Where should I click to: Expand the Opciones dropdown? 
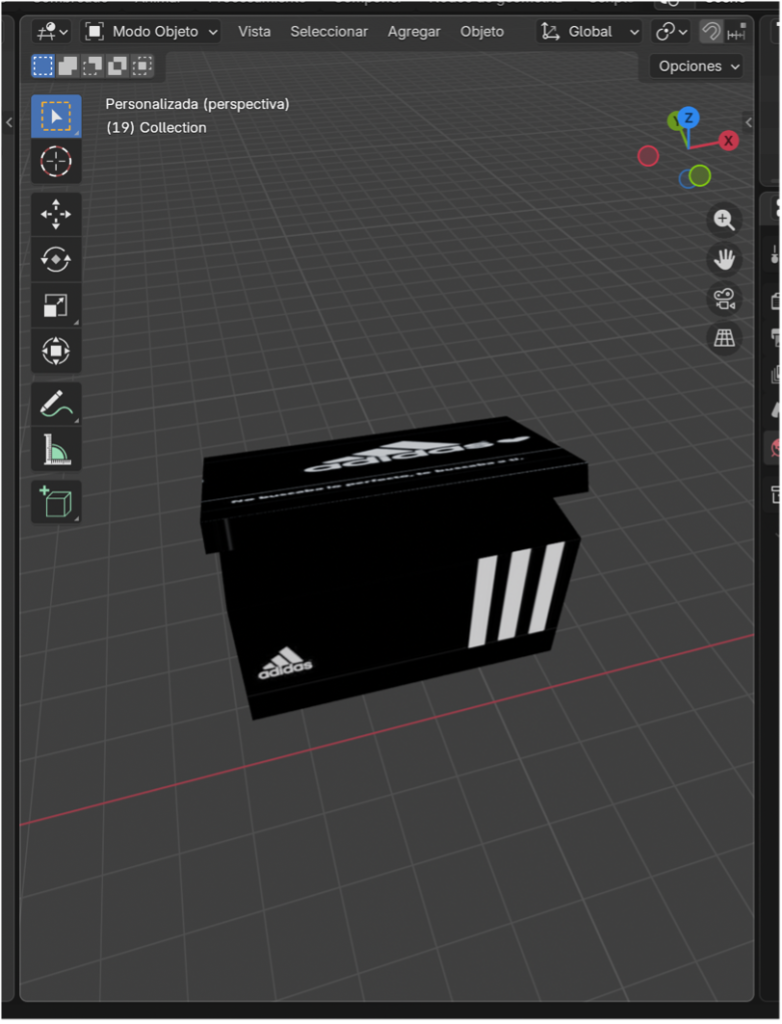[x=697, y=66]
